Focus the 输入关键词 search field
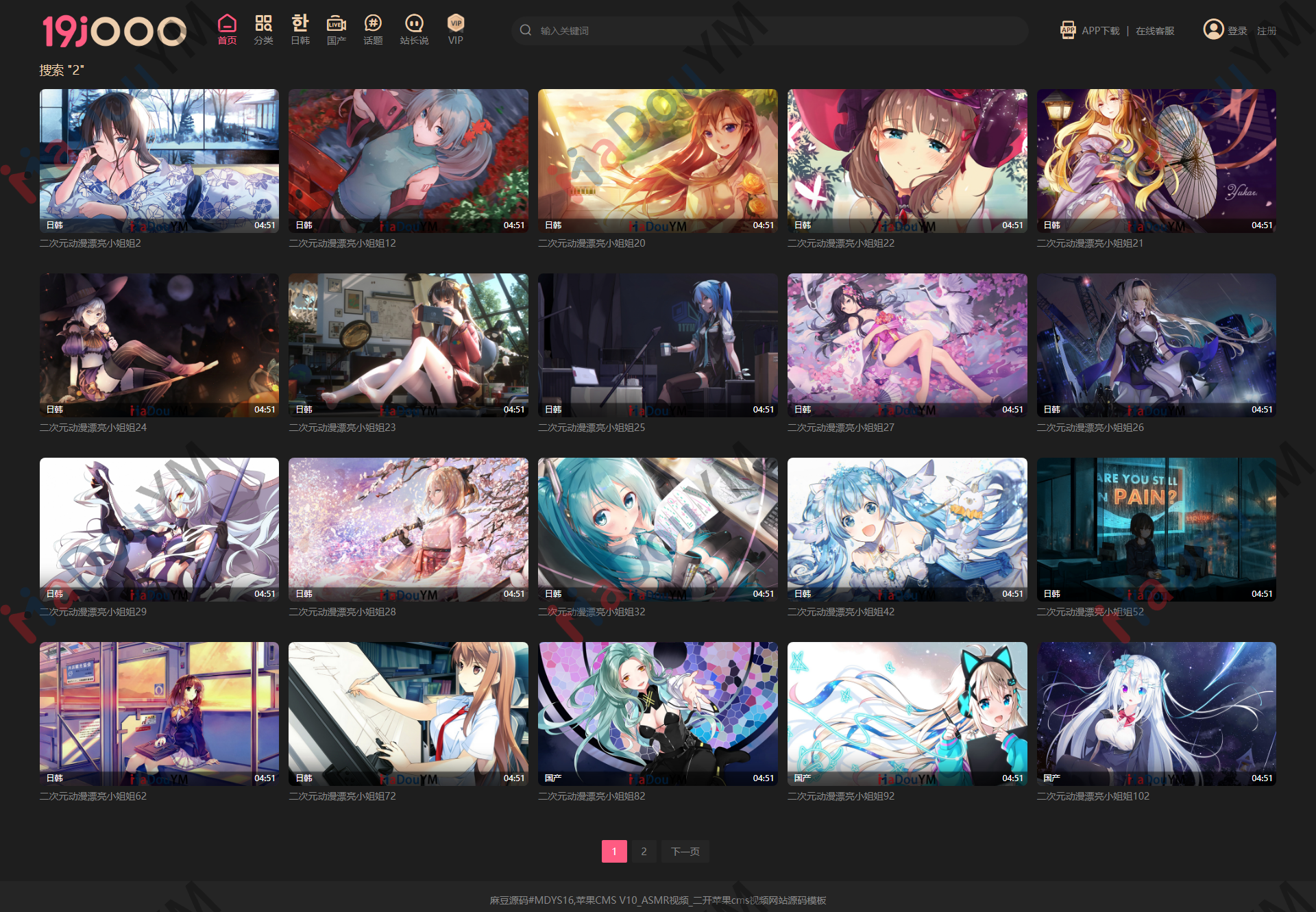Viewport: 1316px width, 912px height. tap(769, 31)
